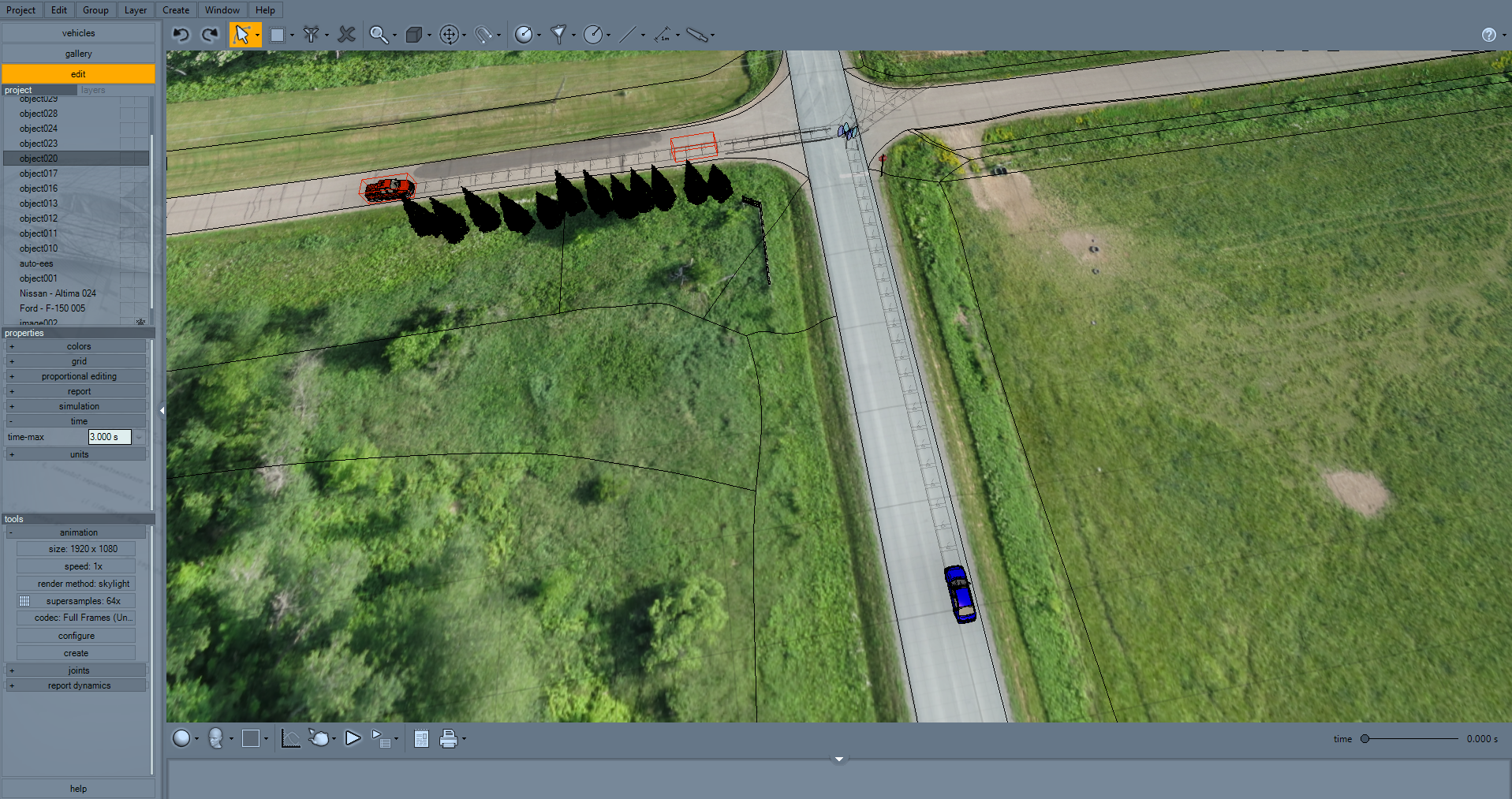Toggle second checkbox on Ford - F-150 005 row
The width and height of the screenshot is (1512, 799).
pyautogui.click(x=140, y=308)
